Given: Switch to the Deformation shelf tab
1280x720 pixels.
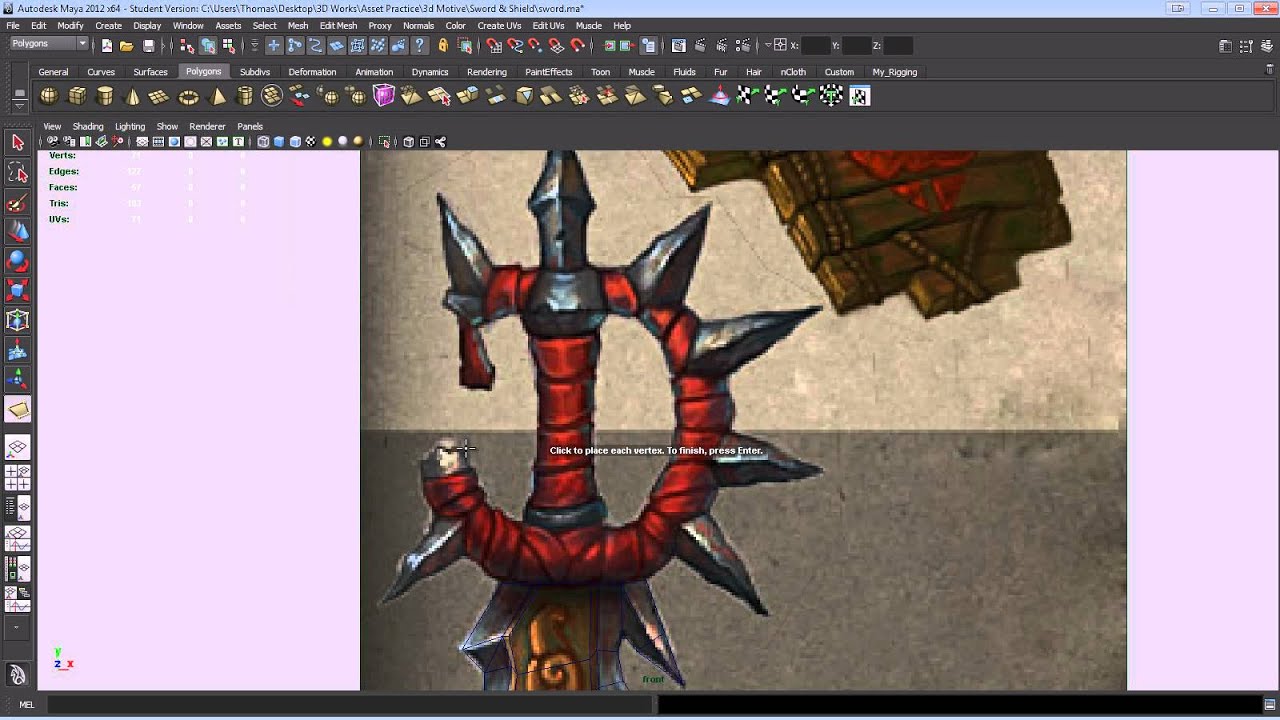Looking at the screenshot, I should [x=312, y=72].
